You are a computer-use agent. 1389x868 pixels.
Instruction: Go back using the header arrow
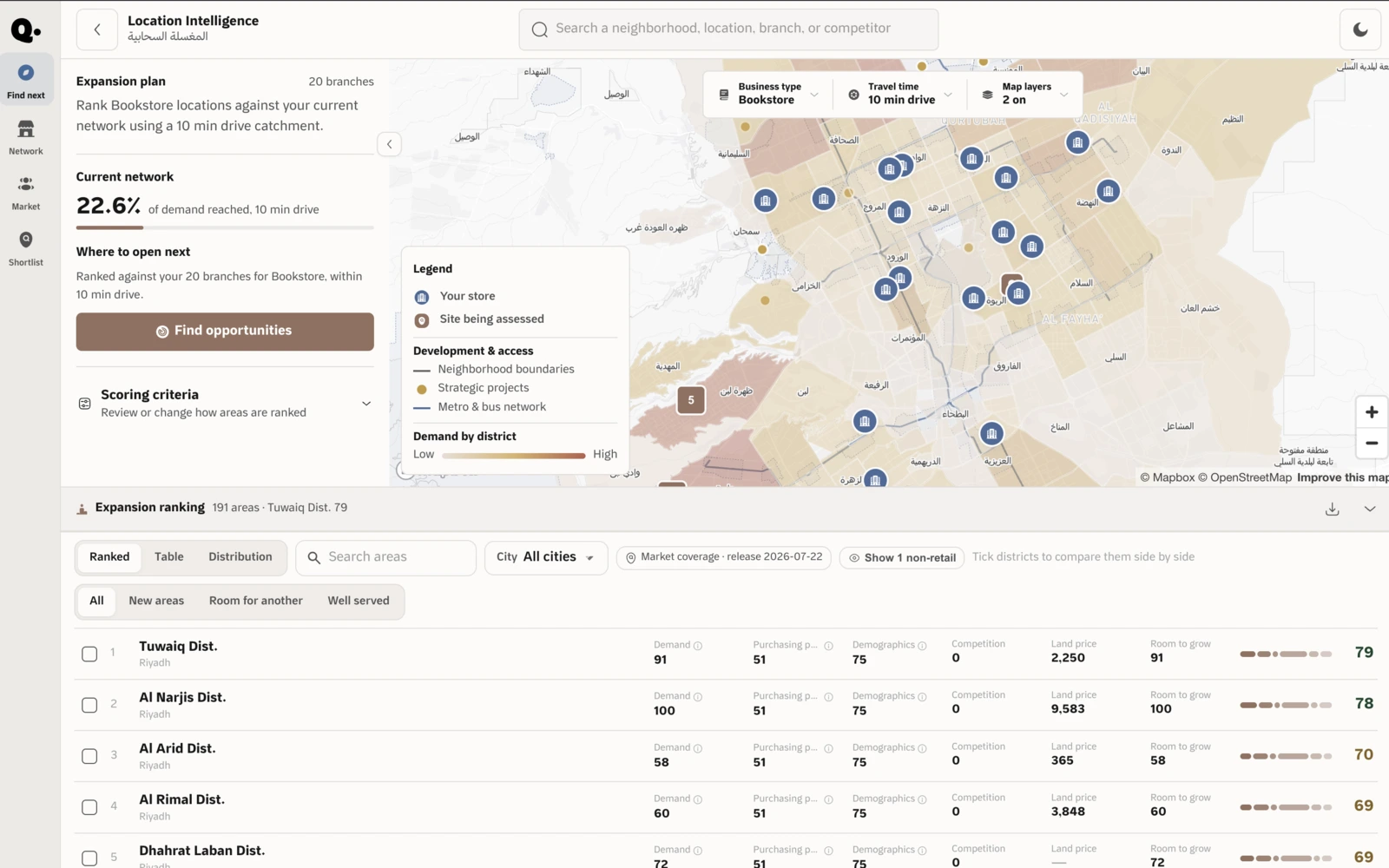coord(97,30)
